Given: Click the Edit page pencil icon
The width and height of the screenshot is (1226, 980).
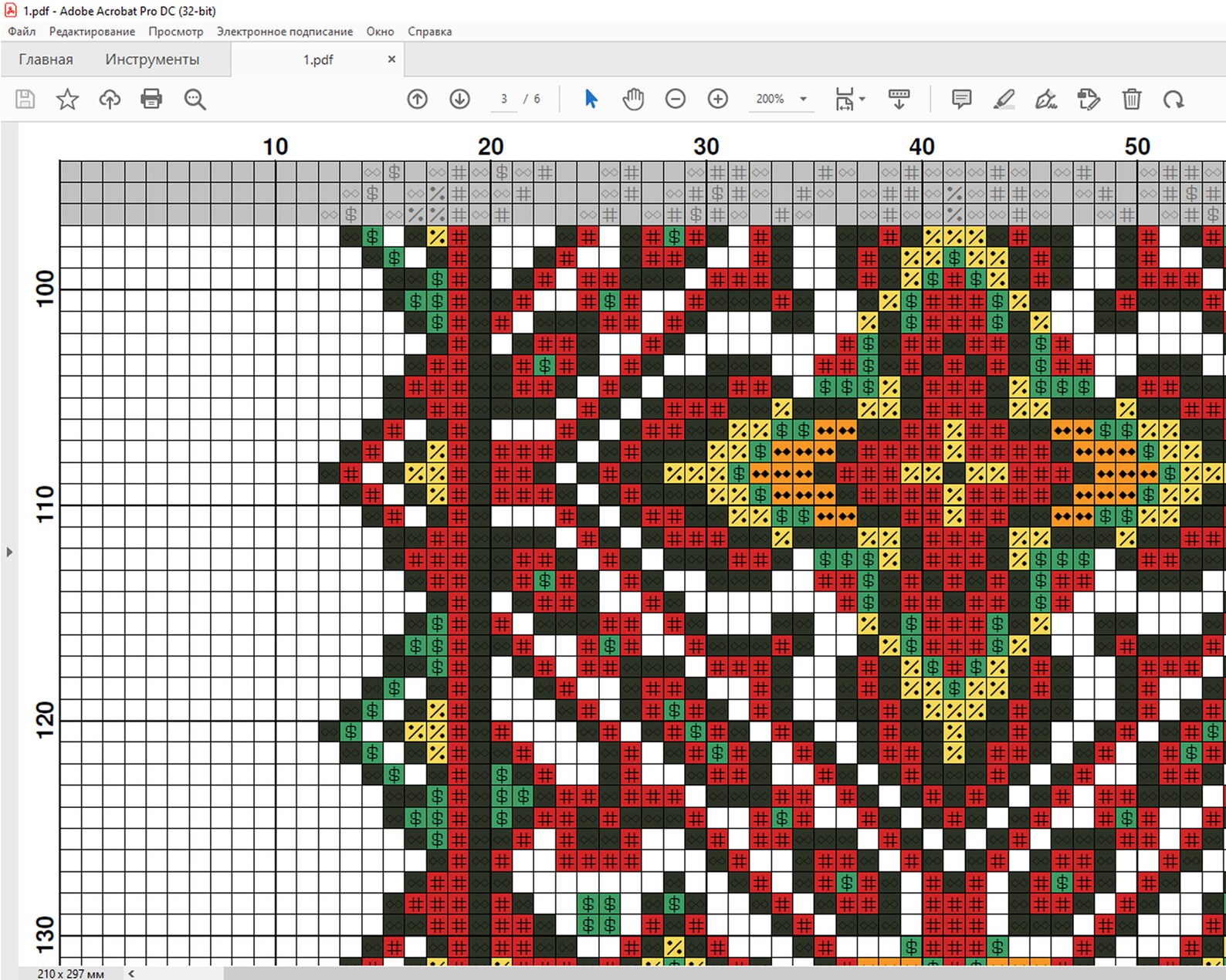Looking at the screenshot, I should tap(1089, 99).
